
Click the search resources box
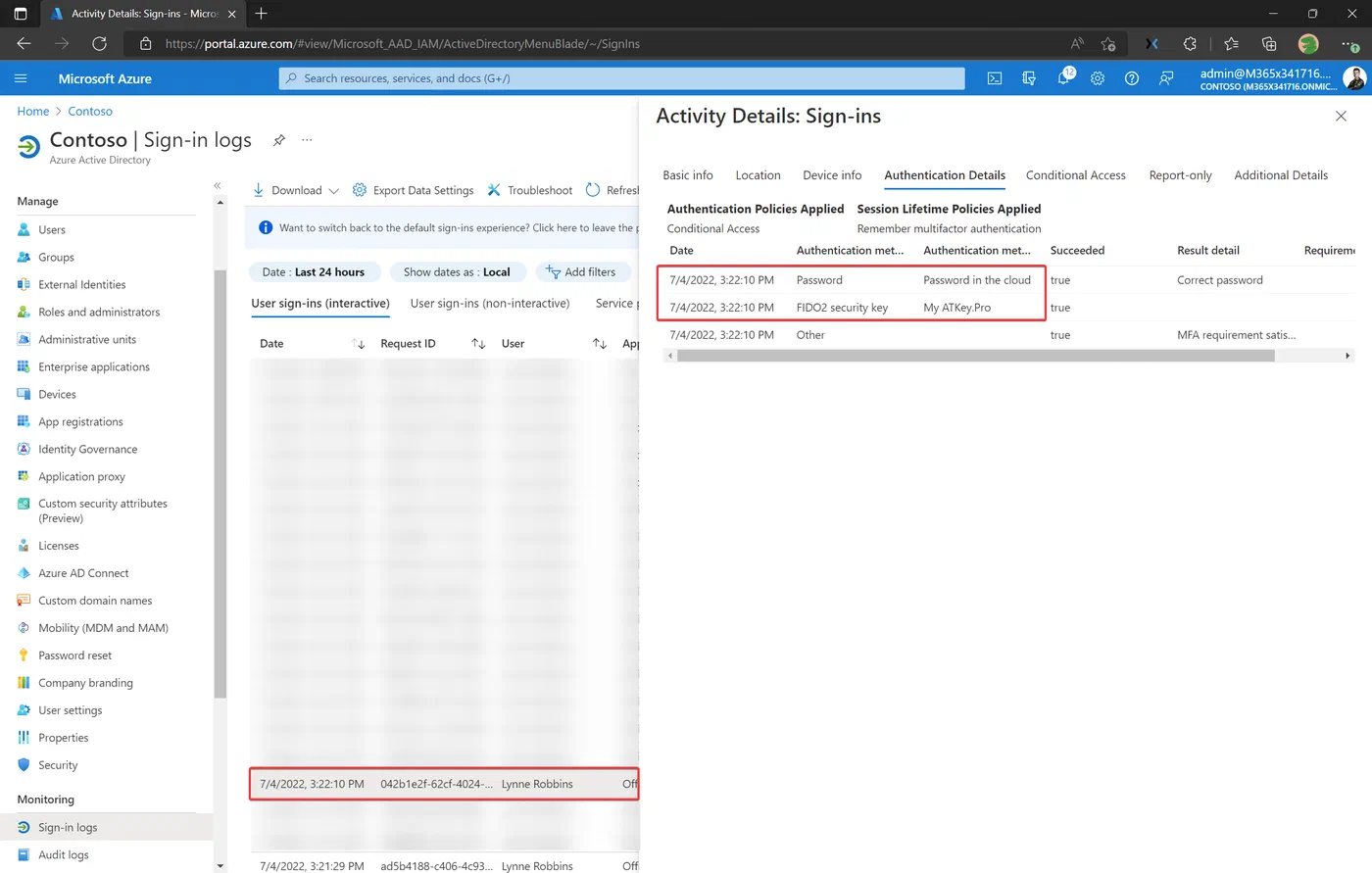tap(621, 78)
